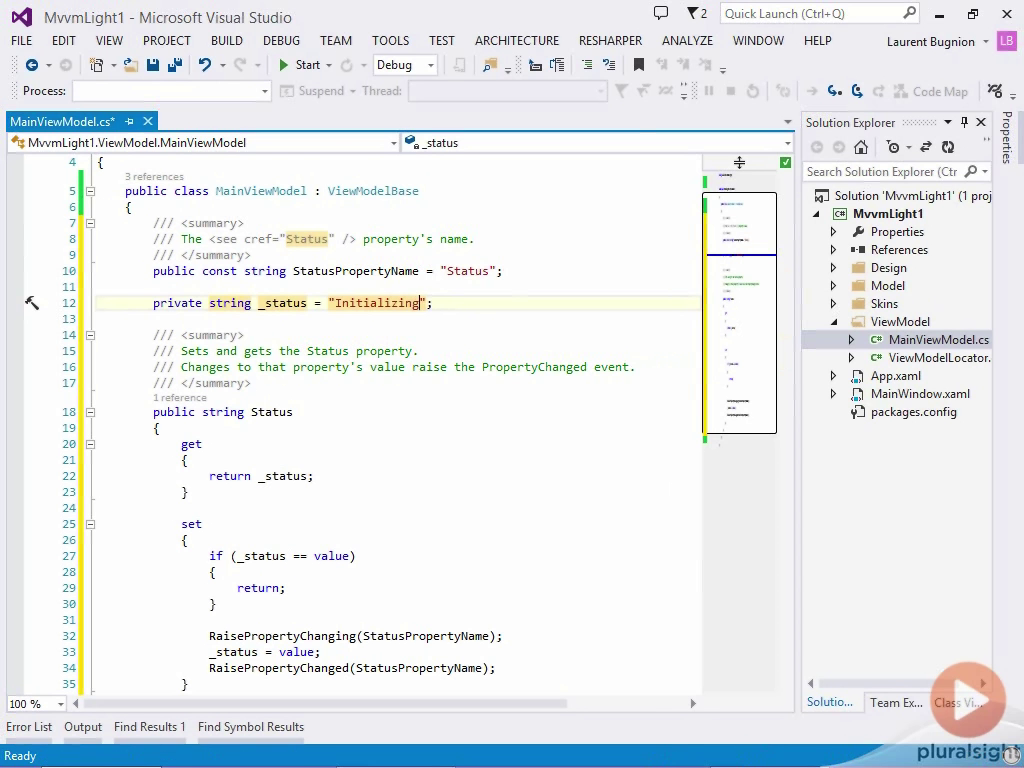1024x768 pixels.
Task: Open the BUILD menu
Action: [227, 40]
